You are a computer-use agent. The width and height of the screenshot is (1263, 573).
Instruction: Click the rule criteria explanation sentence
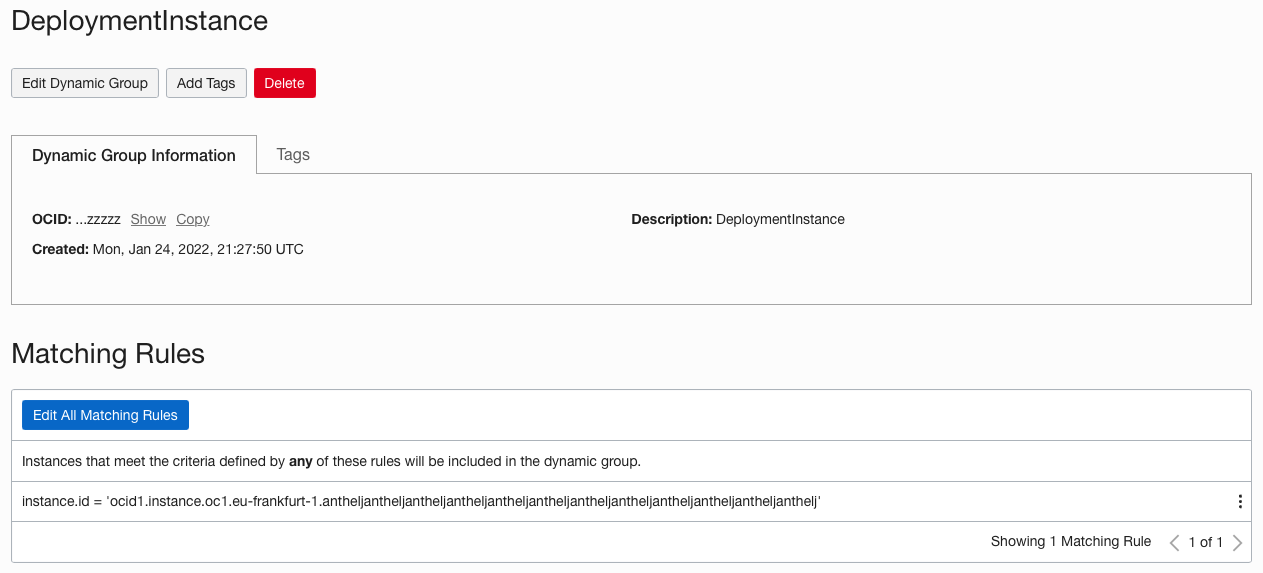[x=331, y=461]
